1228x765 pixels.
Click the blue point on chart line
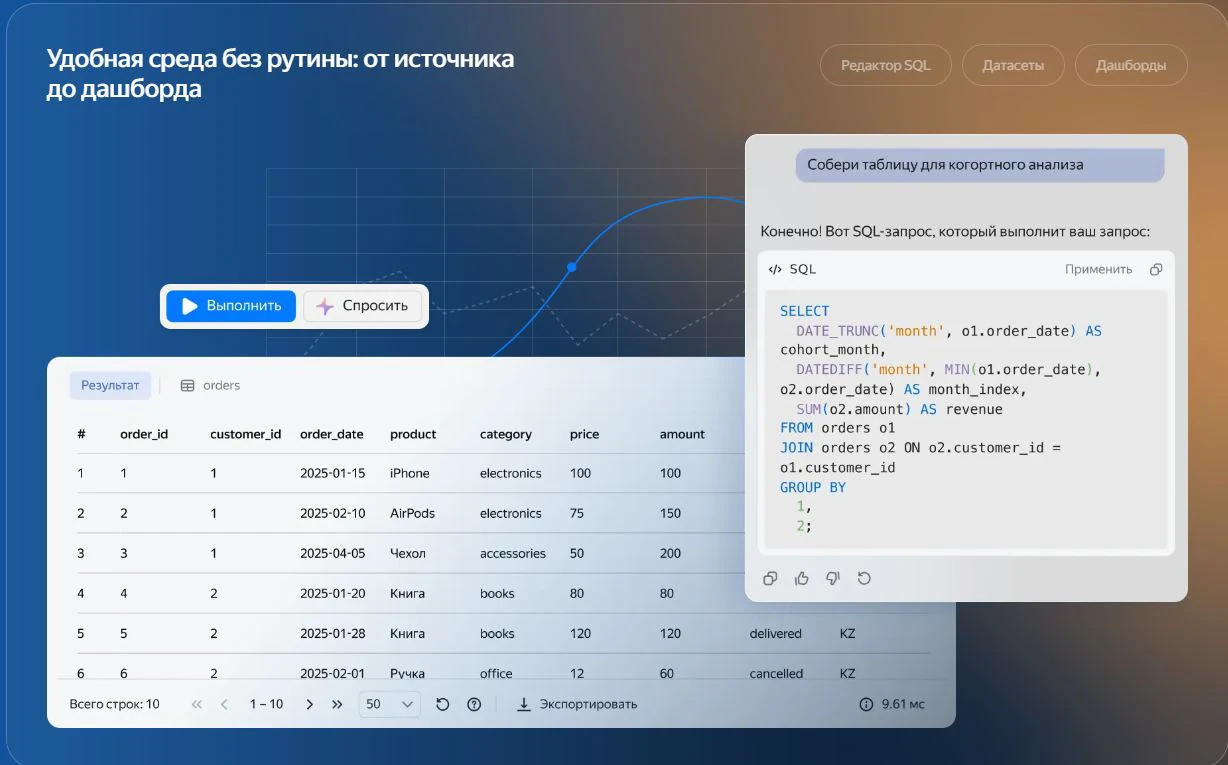tap(572, 267)
